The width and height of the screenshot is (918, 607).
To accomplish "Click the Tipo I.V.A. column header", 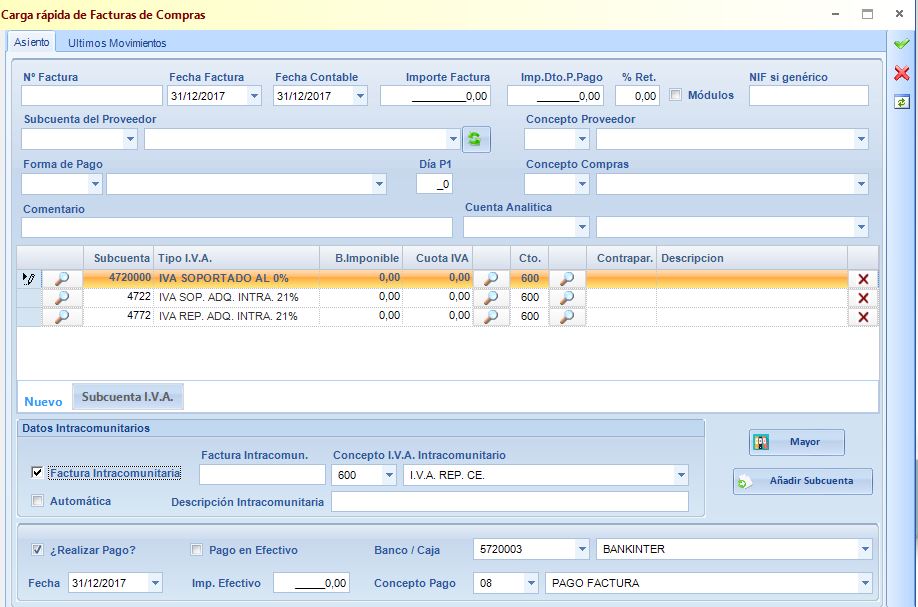I will pos(237,258).
